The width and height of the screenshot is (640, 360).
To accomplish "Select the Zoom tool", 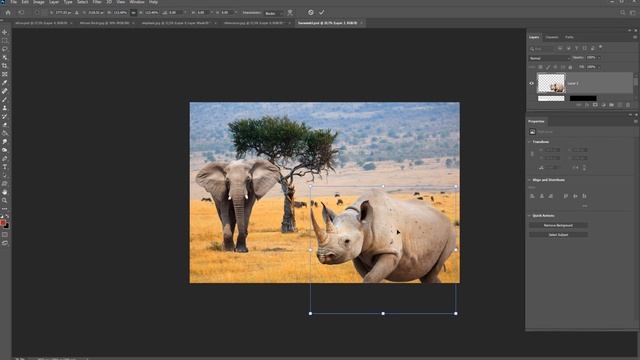I will pyautogui.click(x=4, y=200).
